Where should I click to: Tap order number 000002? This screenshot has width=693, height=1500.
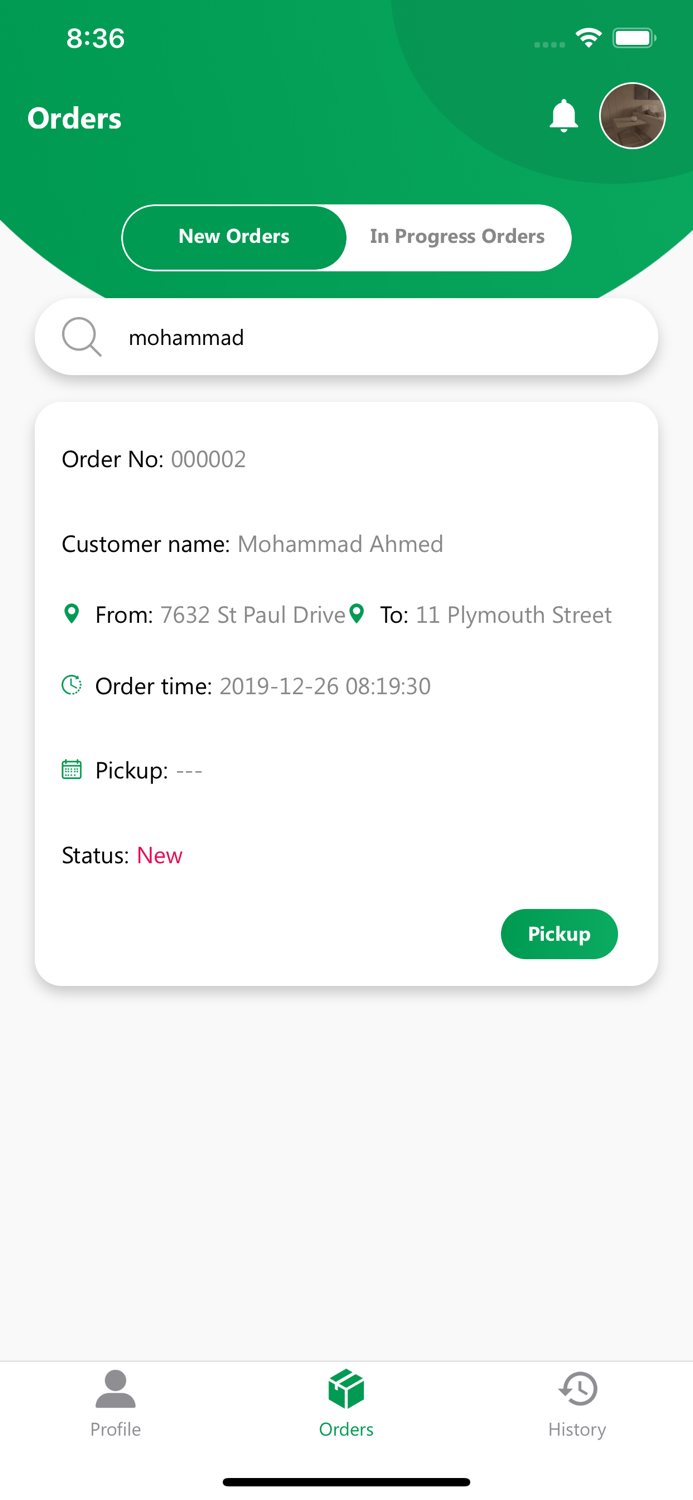pos(208,459)
